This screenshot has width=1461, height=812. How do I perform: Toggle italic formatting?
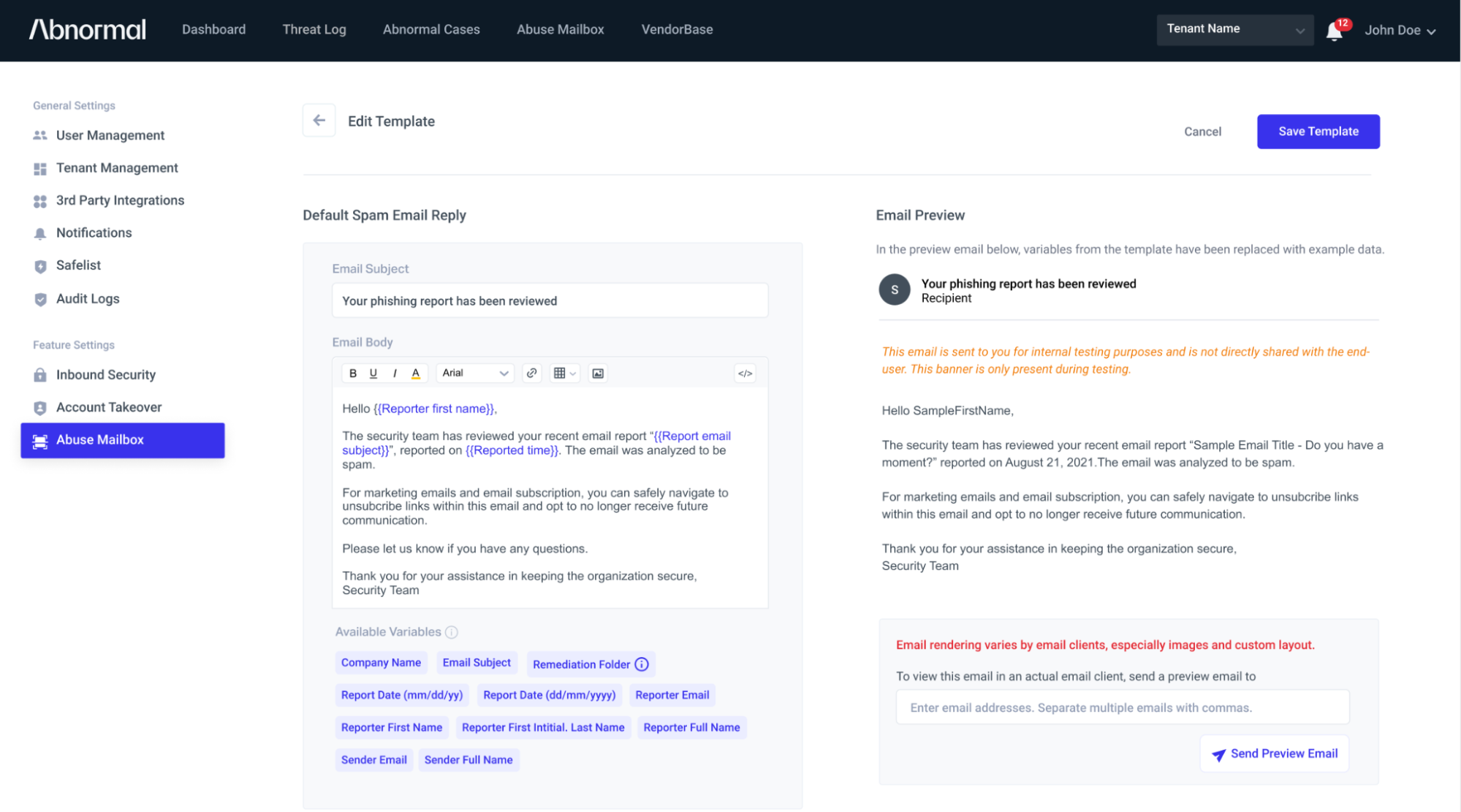click(395, 373)
